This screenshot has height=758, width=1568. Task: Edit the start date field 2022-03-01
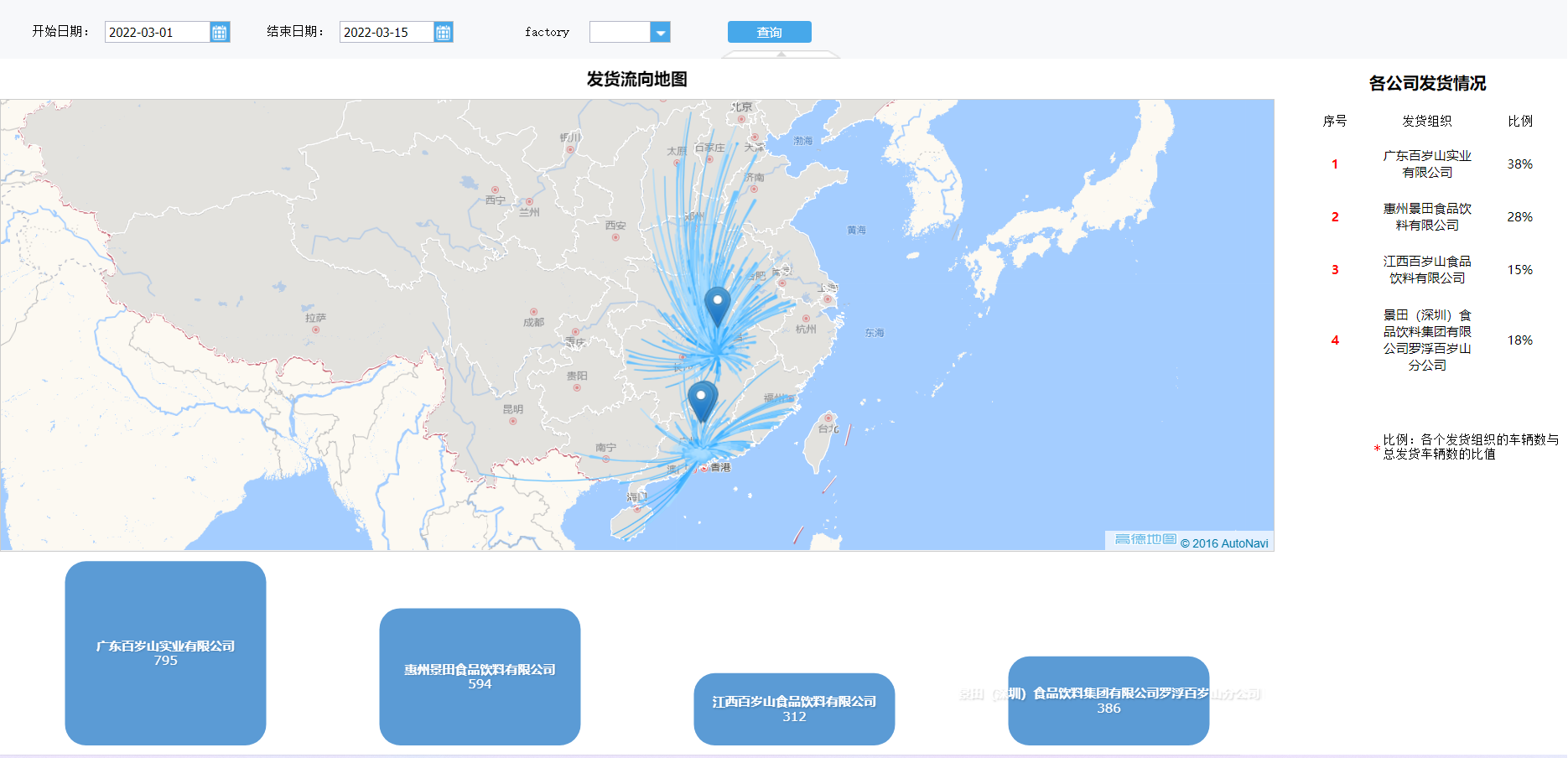158,32
